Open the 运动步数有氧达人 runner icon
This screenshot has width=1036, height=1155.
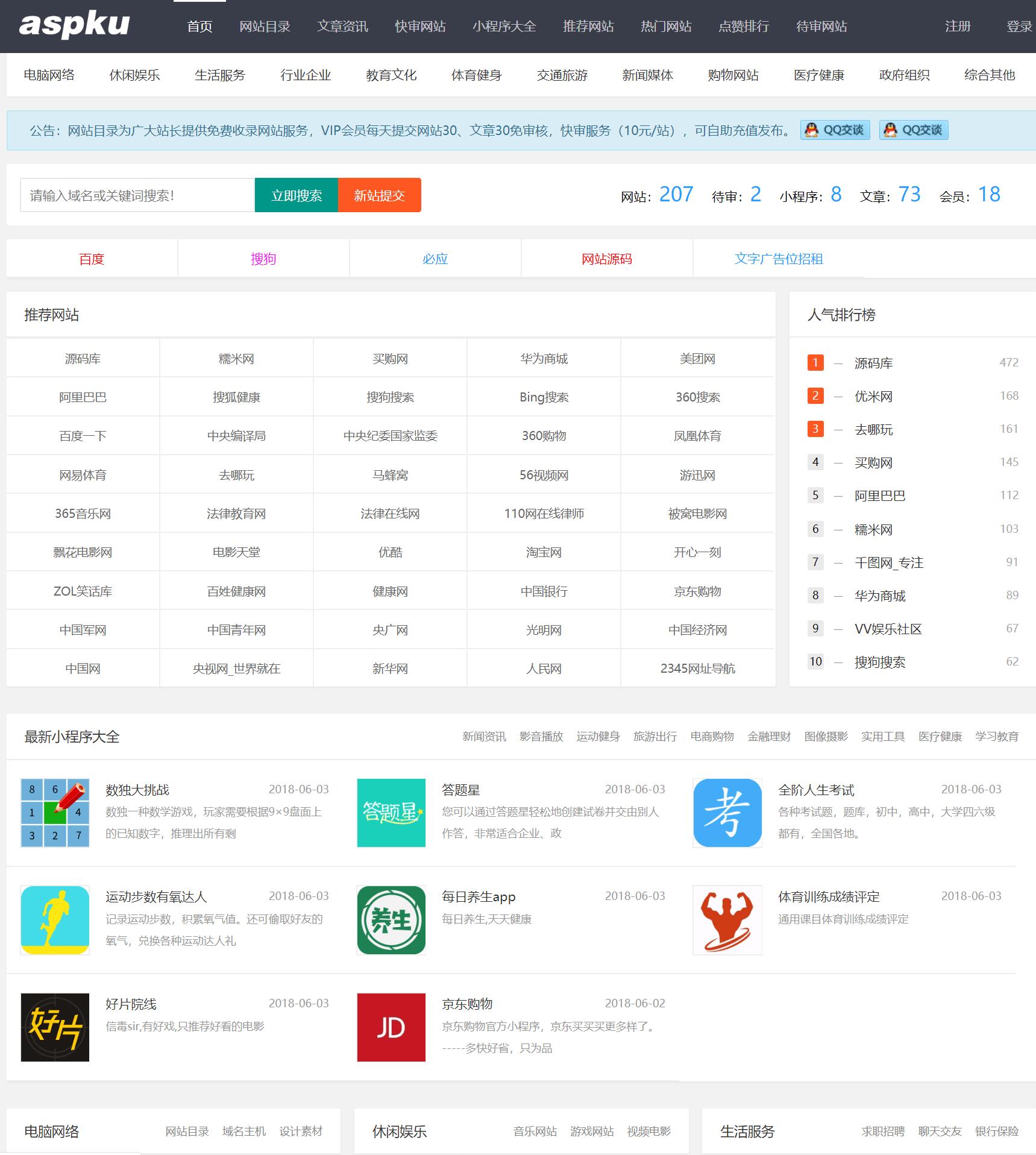55,920
